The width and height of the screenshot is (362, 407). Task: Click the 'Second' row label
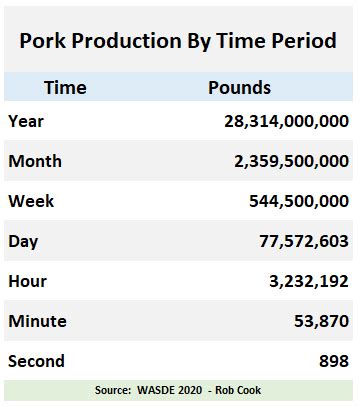click(x=36, y=361)
